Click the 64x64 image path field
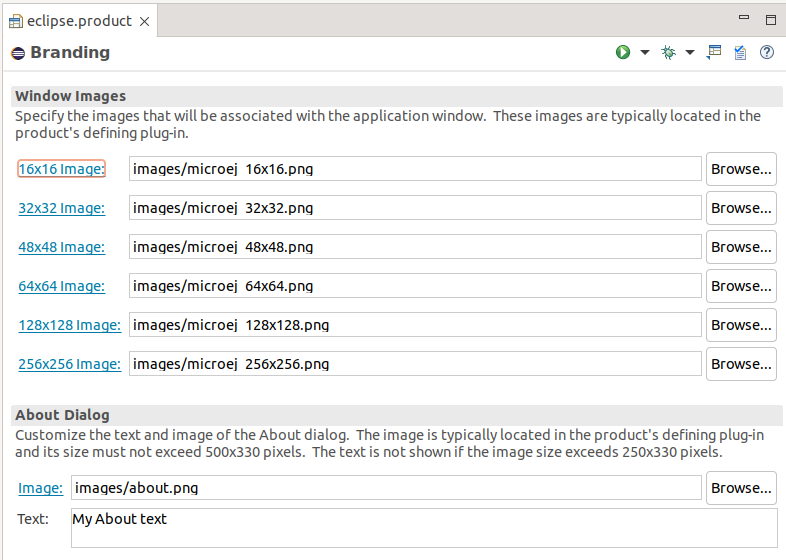The height and width of the screenshot is (560, 786). tap(415, 286)
